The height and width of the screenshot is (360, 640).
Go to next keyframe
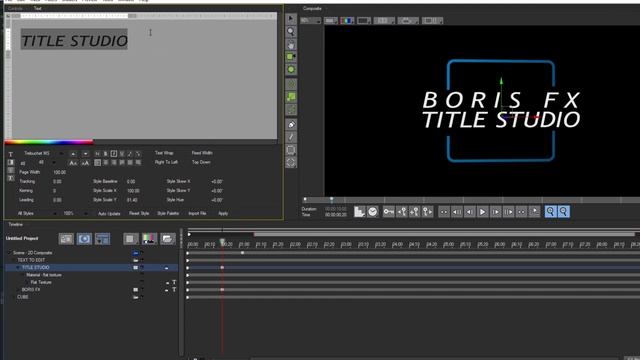click(x=427, y=211)
